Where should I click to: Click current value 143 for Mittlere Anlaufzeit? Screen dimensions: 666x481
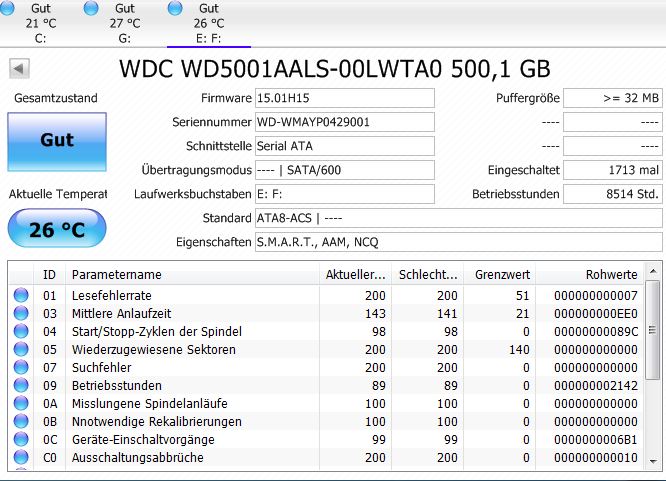click(375, 314)
